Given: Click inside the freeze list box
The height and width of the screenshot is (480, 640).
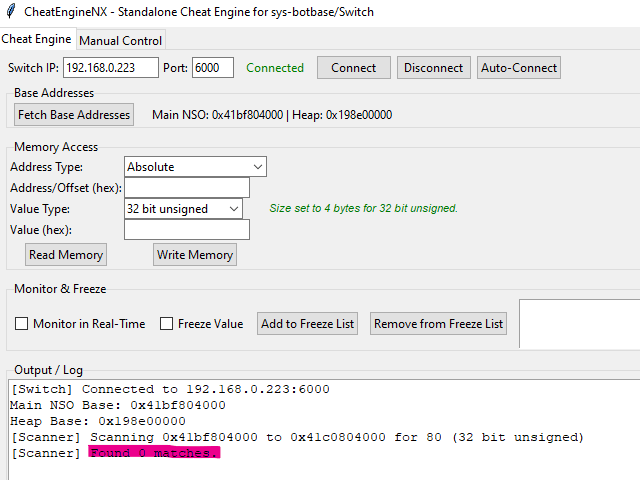Looking at the screenshot, I should [x=580, y=324].
